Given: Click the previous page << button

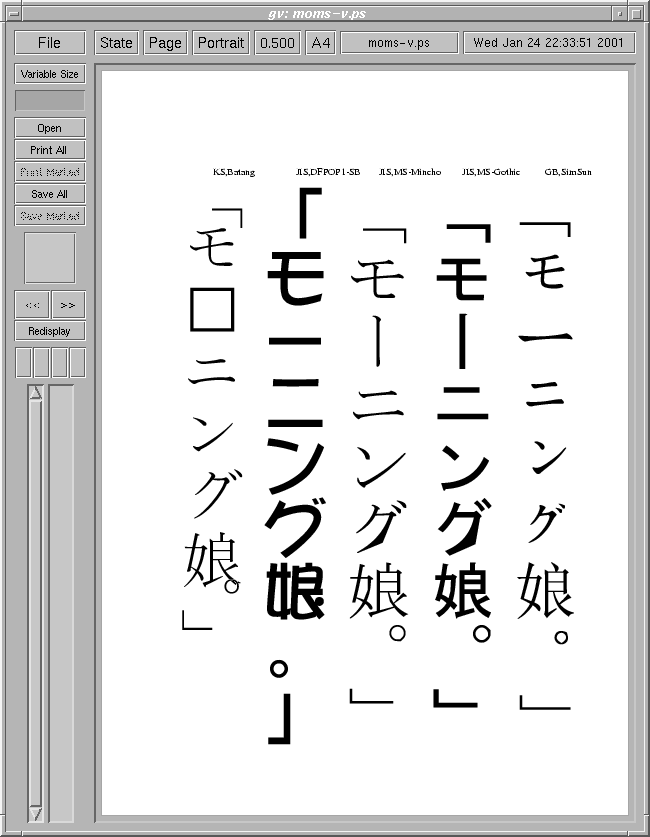Looking at the screenshot, I should [x=32, y=305].
